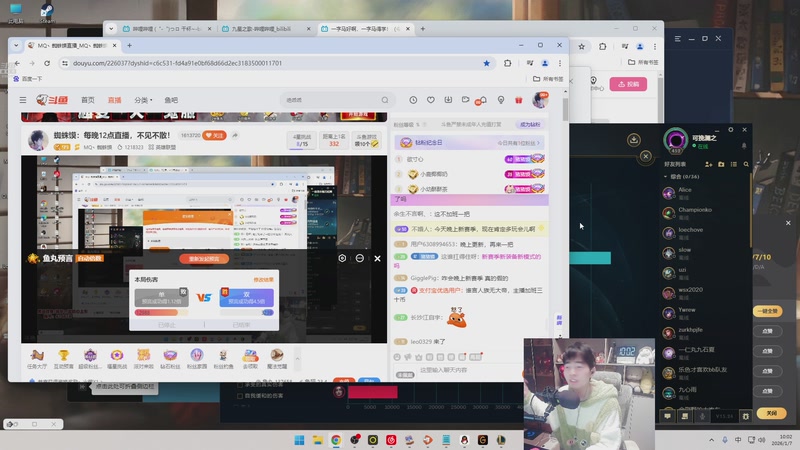Open the 任务大厅 activity icon
This screenshot has height=450, width=800.
(37, 359)
